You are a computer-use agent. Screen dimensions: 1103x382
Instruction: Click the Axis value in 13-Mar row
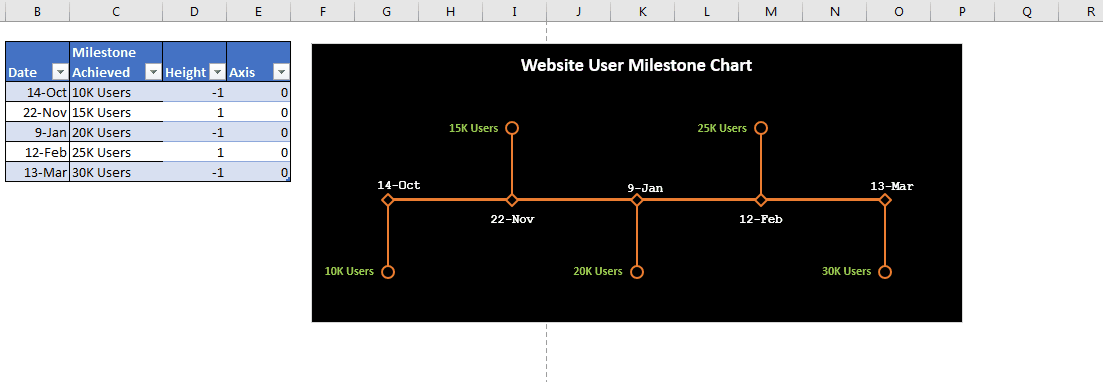(x=259, y=172)
